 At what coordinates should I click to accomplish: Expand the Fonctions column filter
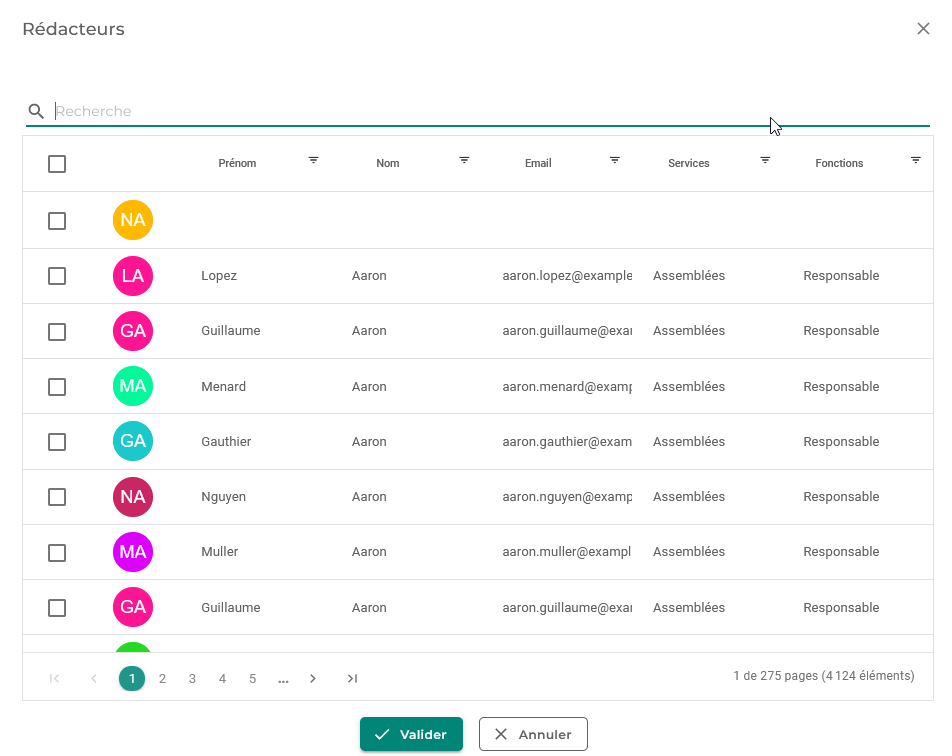915,160
